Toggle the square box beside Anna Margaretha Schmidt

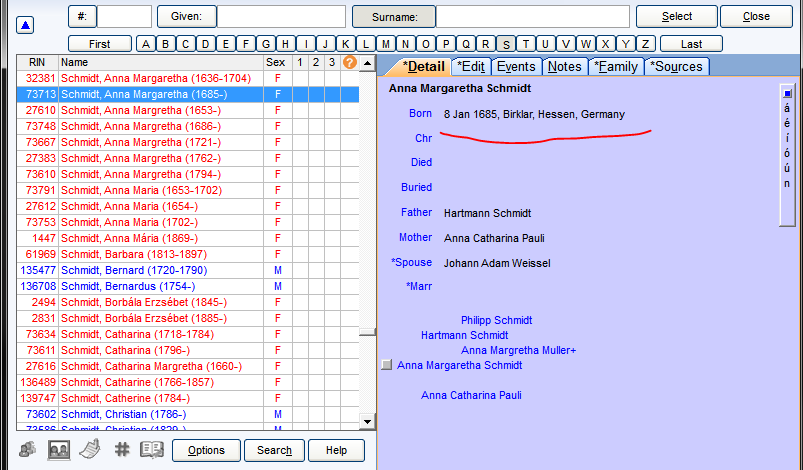click(387, 365)
